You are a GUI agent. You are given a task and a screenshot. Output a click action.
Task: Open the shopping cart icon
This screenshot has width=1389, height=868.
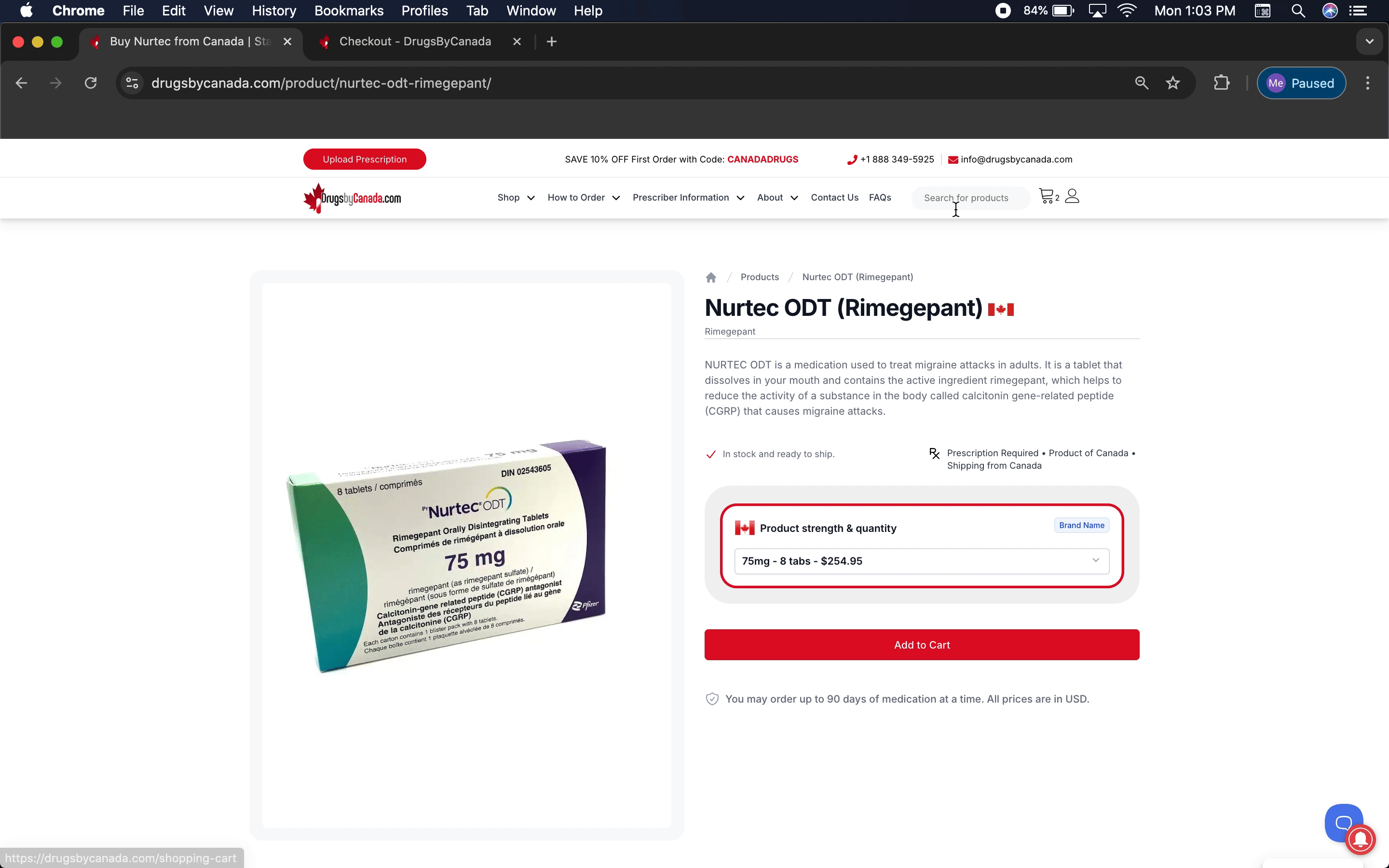click(1047, 196)
